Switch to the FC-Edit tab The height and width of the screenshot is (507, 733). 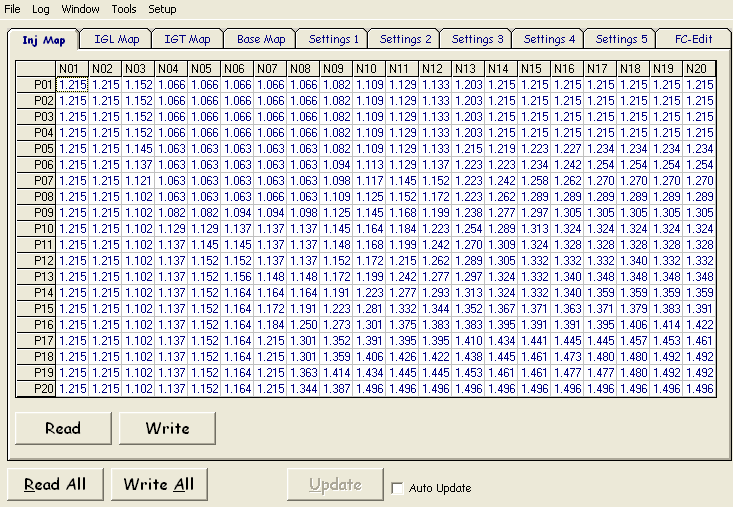(694, 39)
